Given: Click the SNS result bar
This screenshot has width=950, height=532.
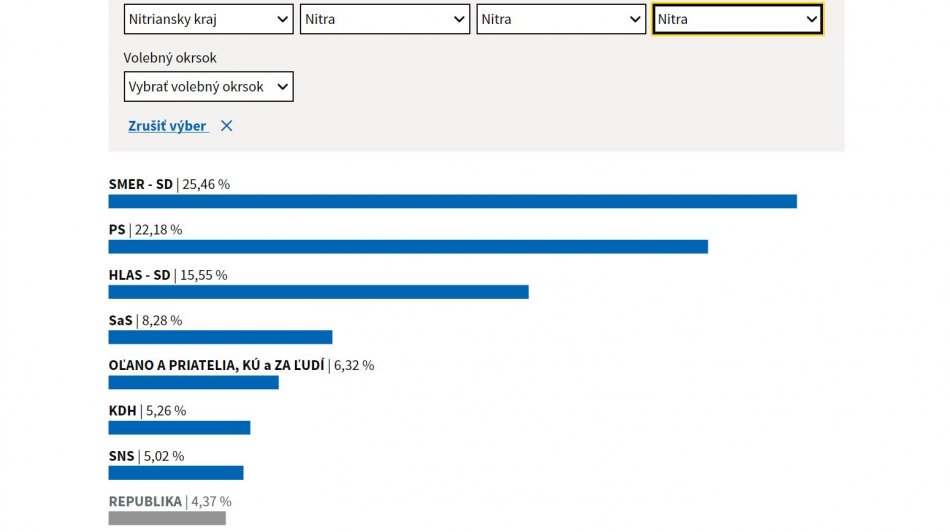Looking at the screenshot, I should tap(176, 472).
